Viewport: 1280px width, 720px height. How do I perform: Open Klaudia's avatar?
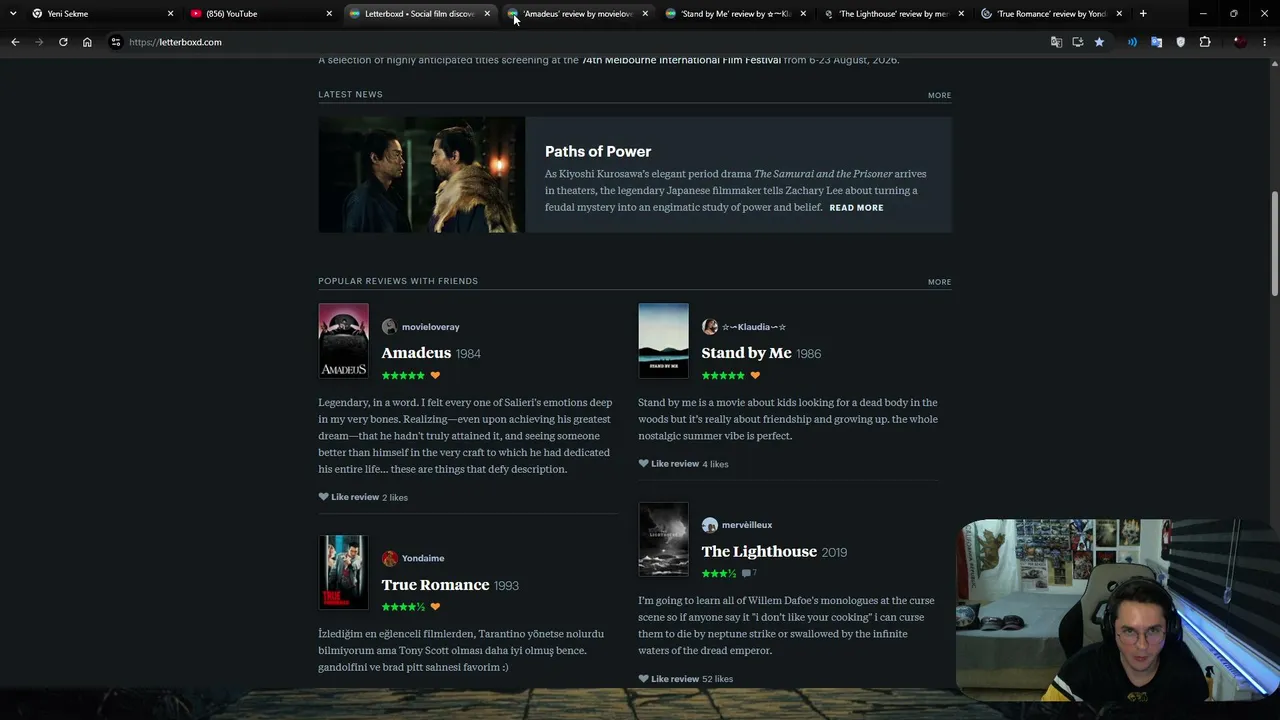coord(709,327)
